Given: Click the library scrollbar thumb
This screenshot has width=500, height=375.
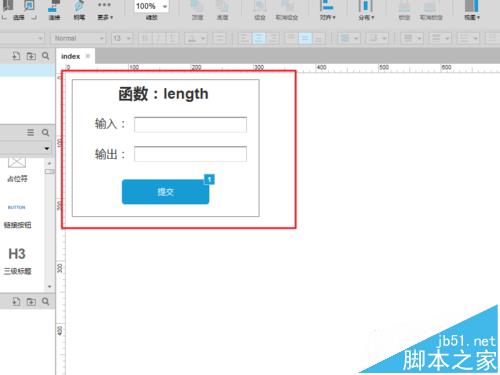Looking at the screenshot, I should coord(49,171).
